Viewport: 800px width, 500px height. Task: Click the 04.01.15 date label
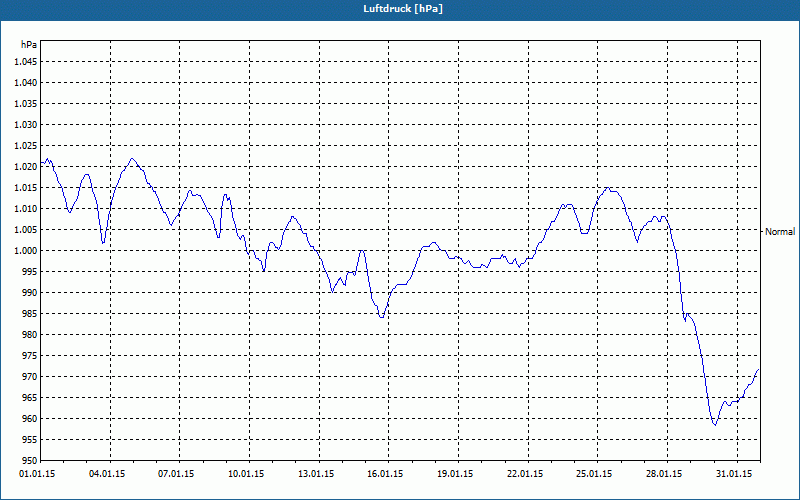[107, 474]
